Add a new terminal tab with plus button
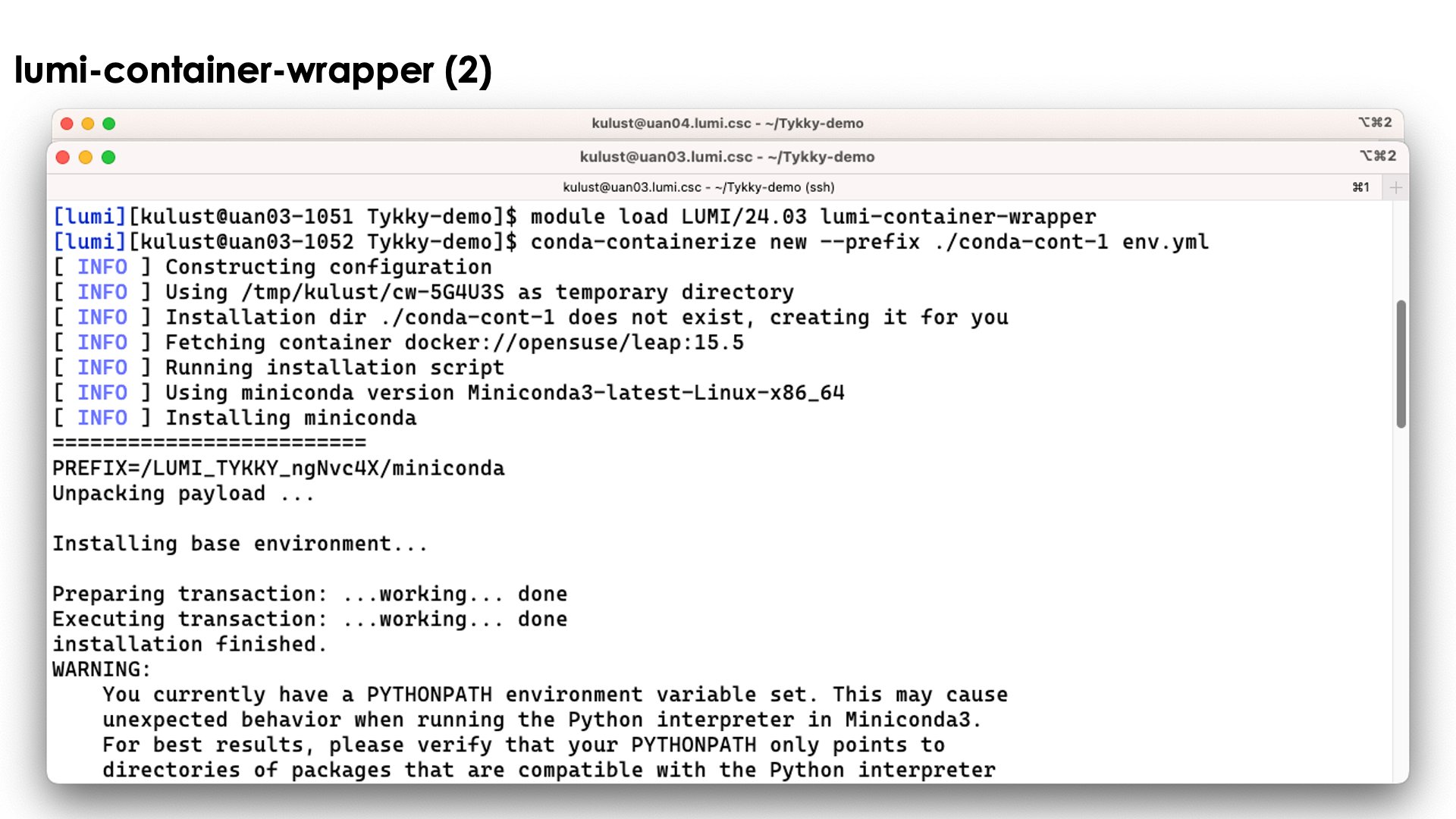The width and height of the screenshot is (1456, 819). pos(1396,187)
